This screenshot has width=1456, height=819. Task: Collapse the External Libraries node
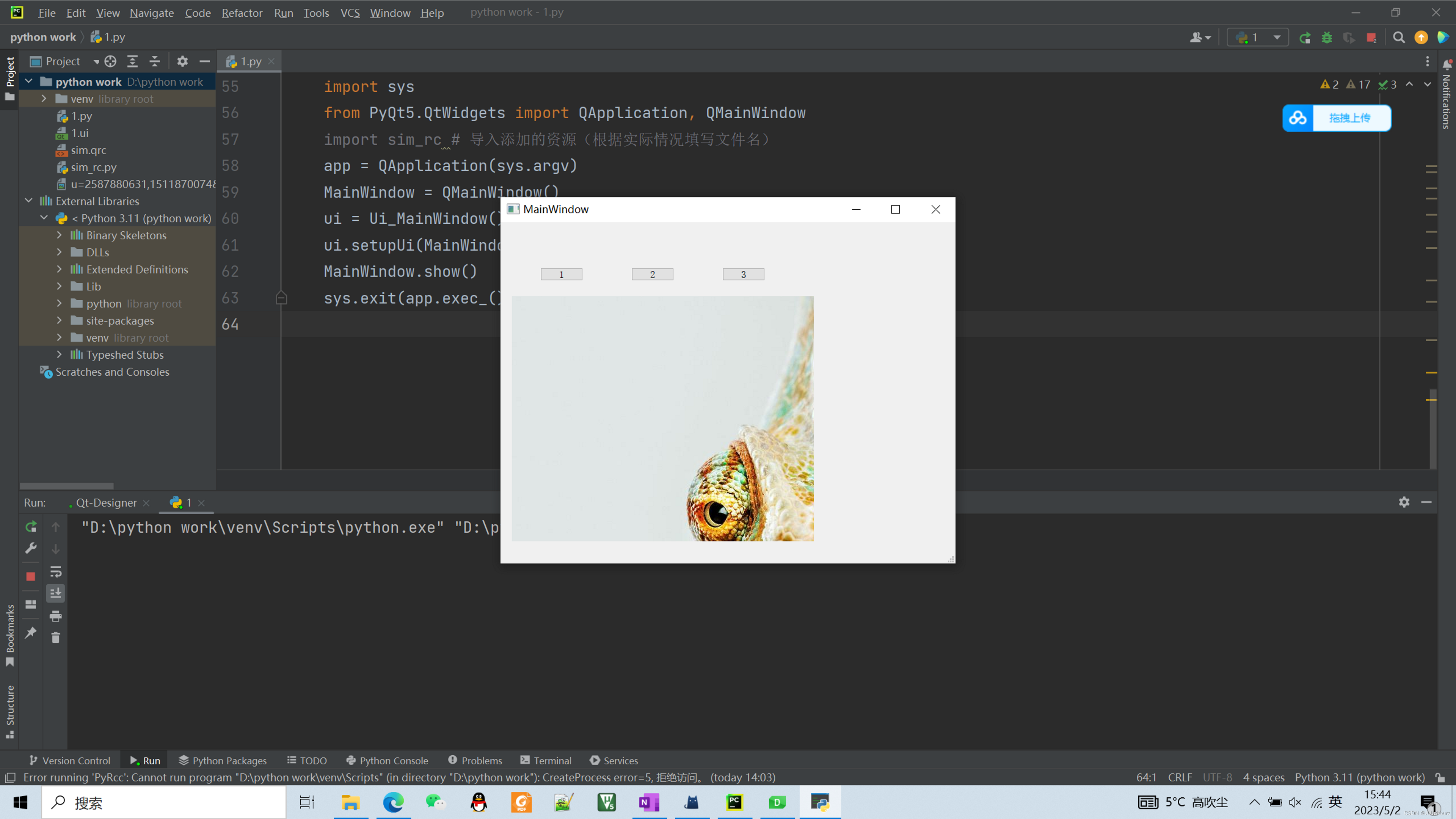click(29, 201)
